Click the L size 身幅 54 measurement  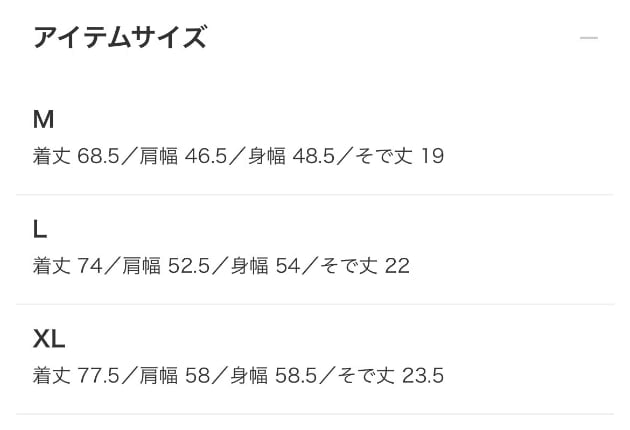click(x=266, y=266)
